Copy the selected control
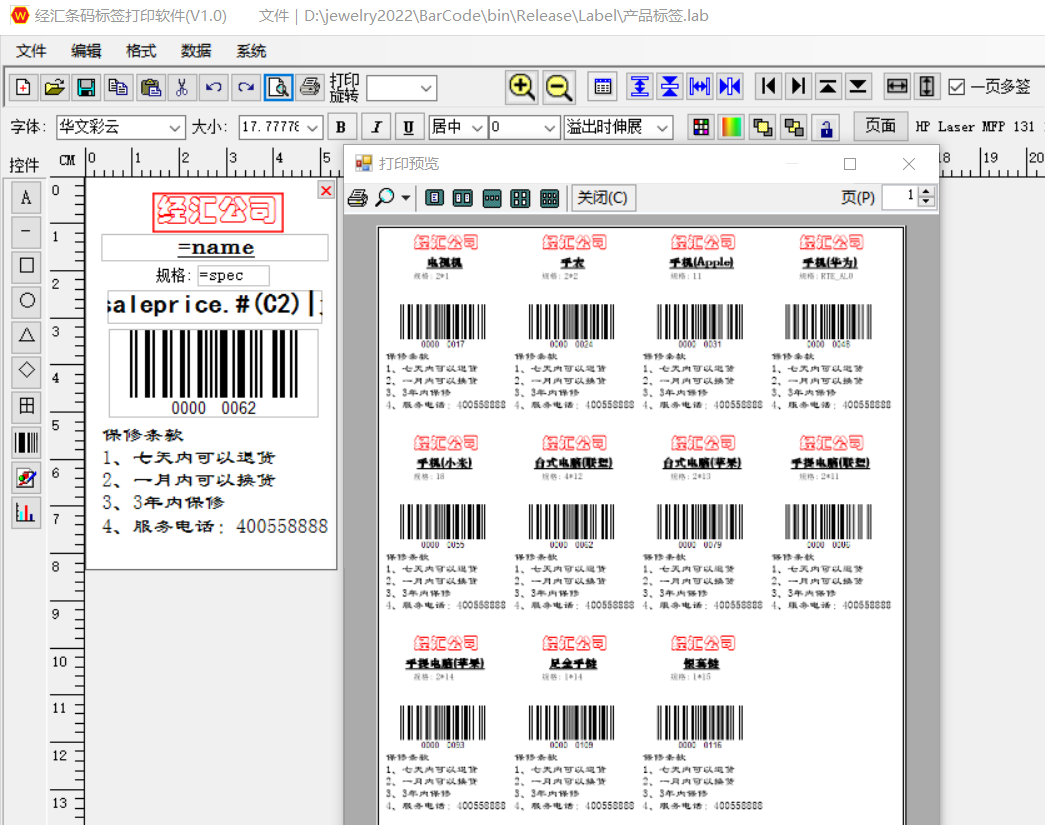 tap(118, 87)
